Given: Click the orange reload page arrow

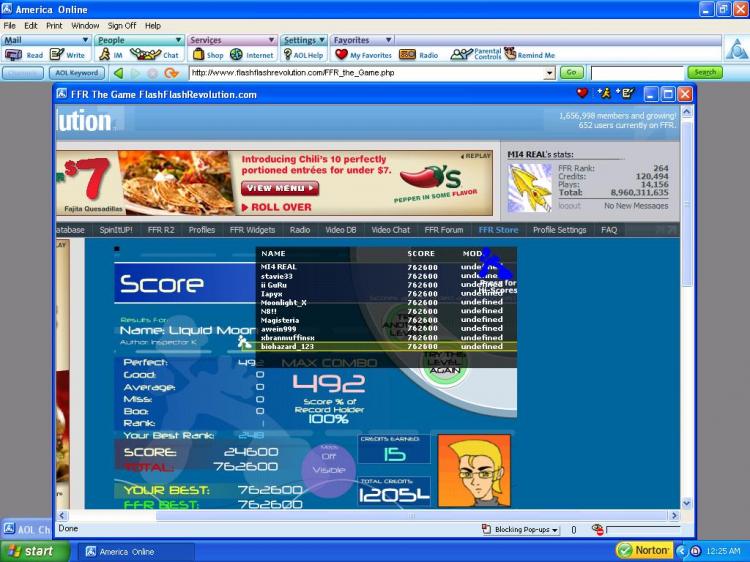Looking at the screenshot, I should point(171,73).
